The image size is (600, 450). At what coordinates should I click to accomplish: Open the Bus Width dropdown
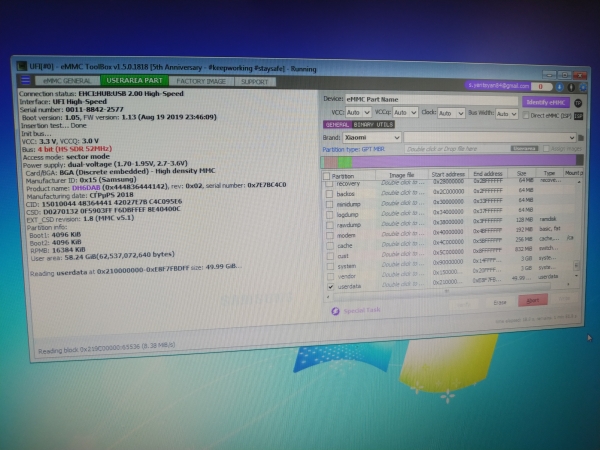[x=507, y=114]
